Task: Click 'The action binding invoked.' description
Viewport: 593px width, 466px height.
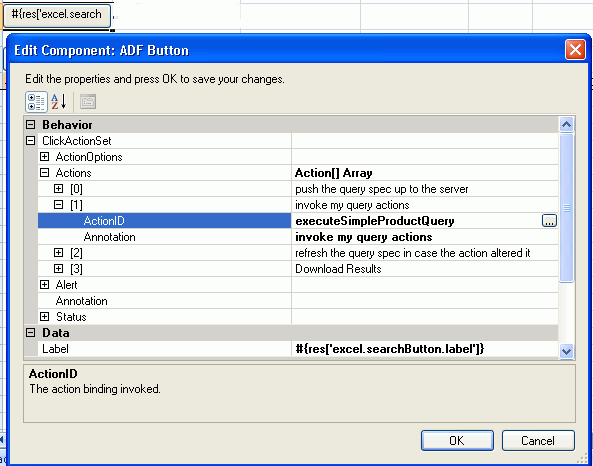Action: 95,389
